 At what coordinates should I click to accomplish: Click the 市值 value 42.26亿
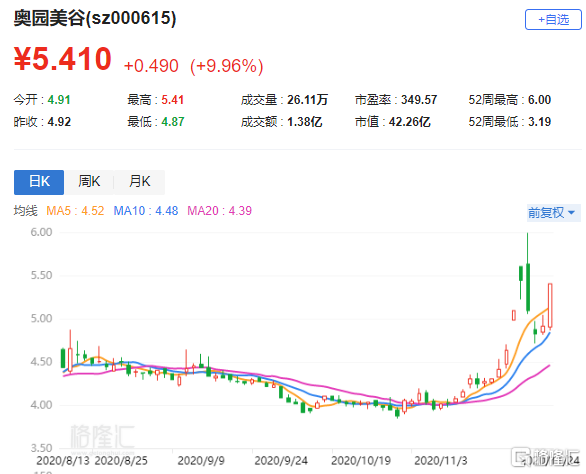point(410,121)
